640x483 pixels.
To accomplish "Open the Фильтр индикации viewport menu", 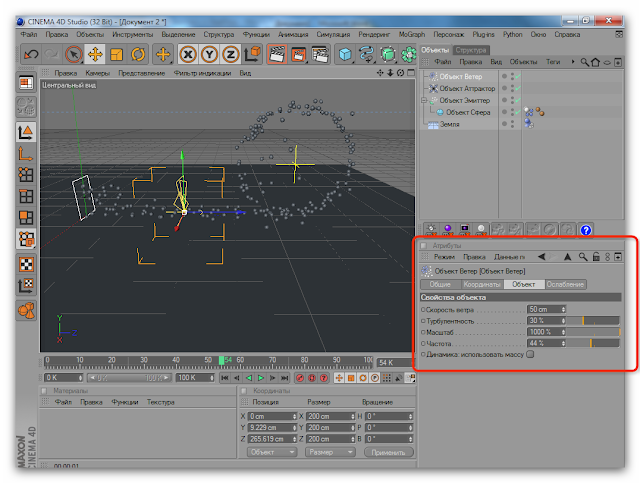I will tap(202, 73).
